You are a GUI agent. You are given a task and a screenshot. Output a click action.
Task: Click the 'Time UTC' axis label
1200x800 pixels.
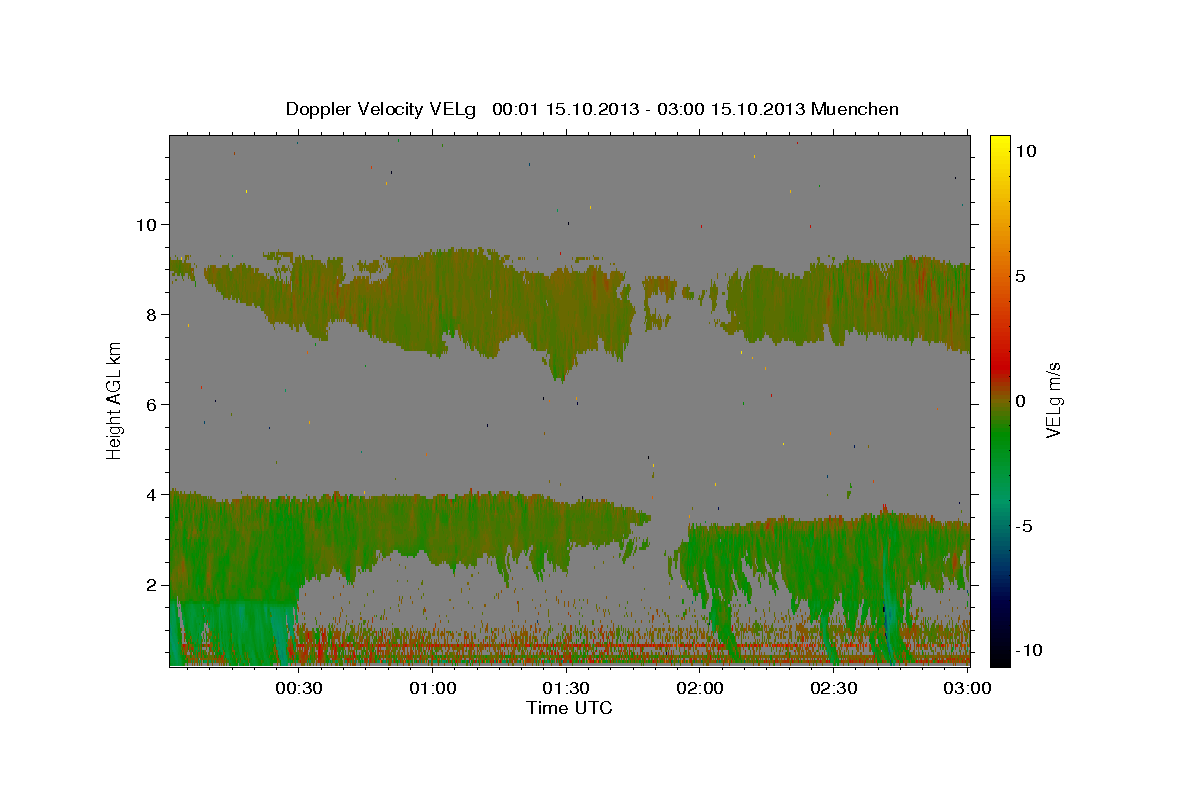(x=569, y=708)
